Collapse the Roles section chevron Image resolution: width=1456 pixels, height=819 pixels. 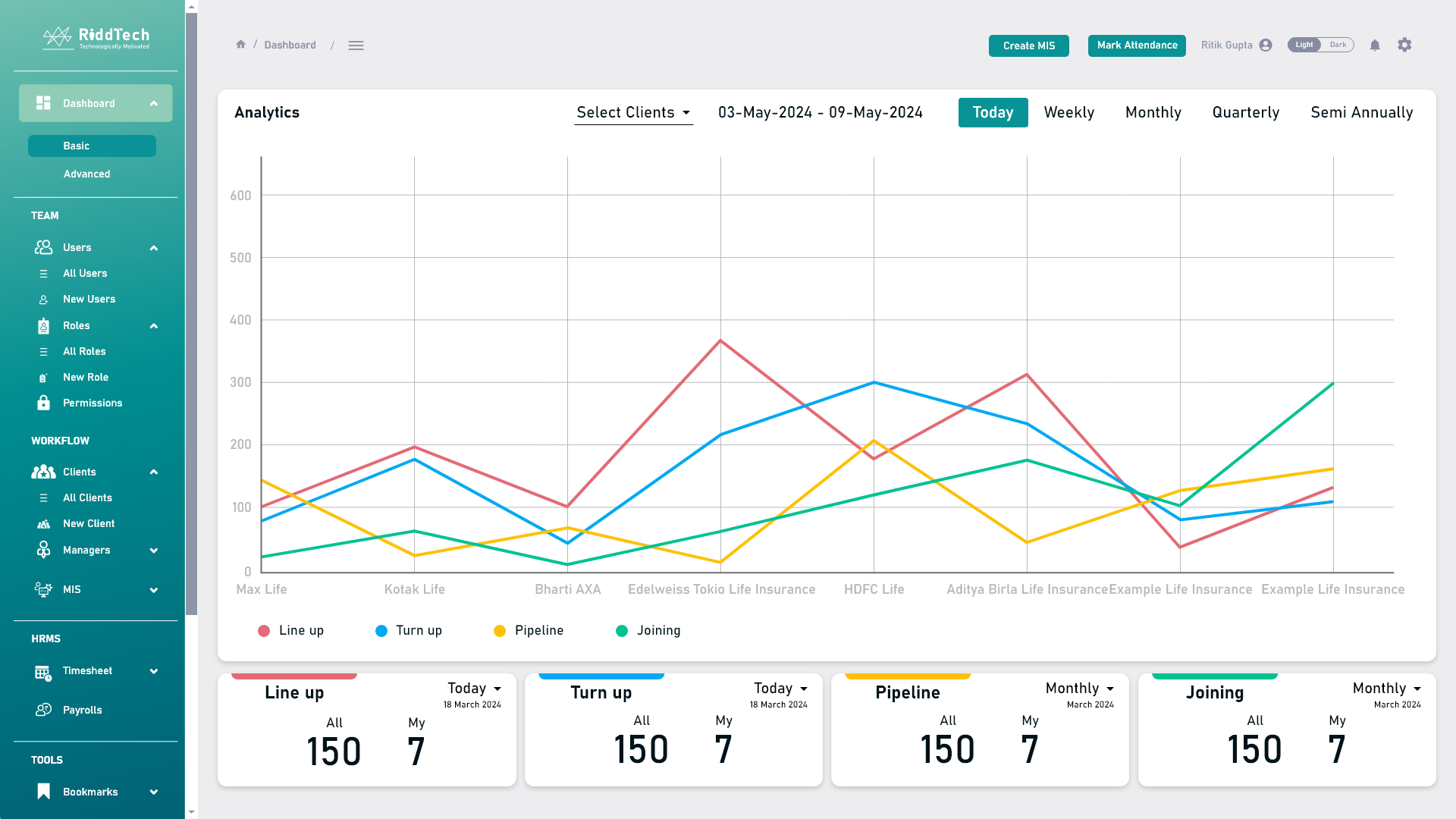154,326
